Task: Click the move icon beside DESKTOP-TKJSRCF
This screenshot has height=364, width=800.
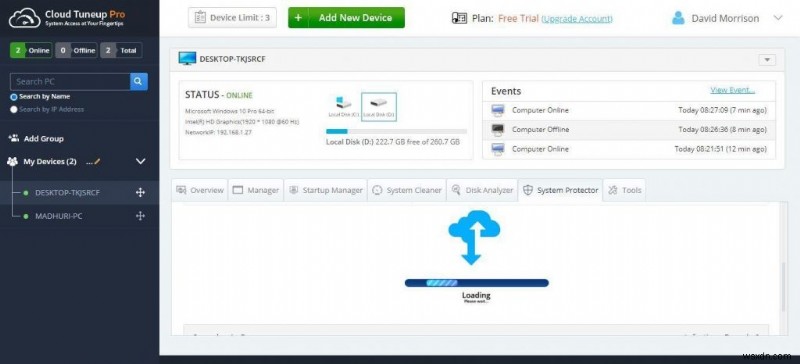Action: (140, 192)
